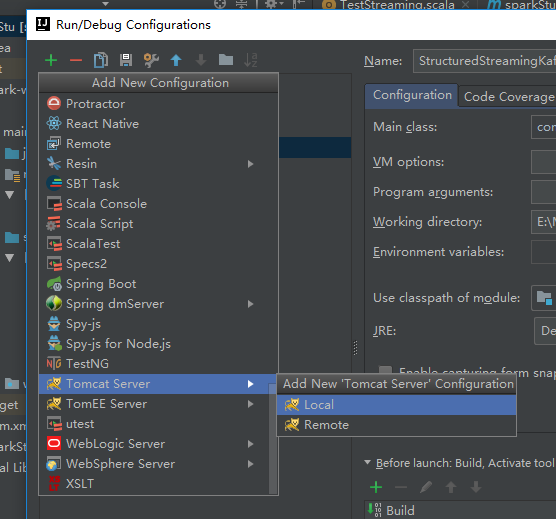Click the VM options input field
This screenshot has width=556, height=519.
(544, 162)
